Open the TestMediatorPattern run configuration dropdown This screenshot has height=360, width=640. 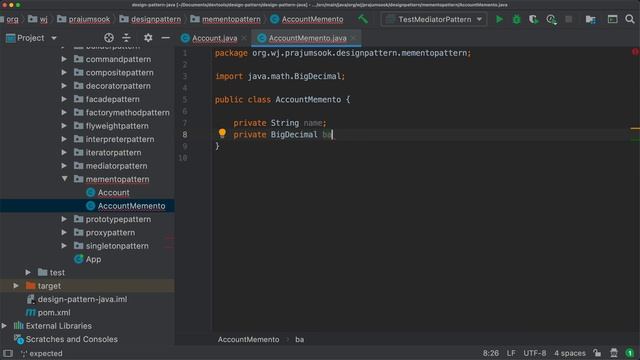pyautogui.click(x=434, y=19)
